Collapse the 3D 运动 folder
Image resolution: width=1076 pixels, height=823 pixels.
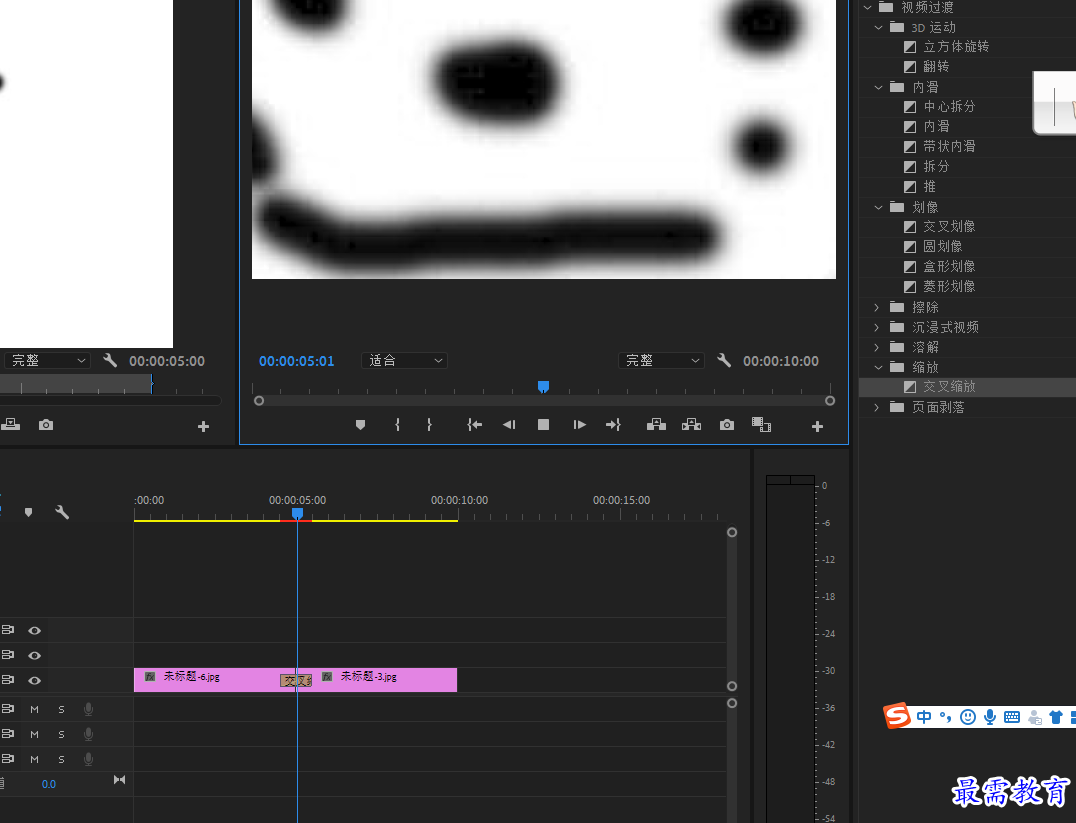pos(878,27)
